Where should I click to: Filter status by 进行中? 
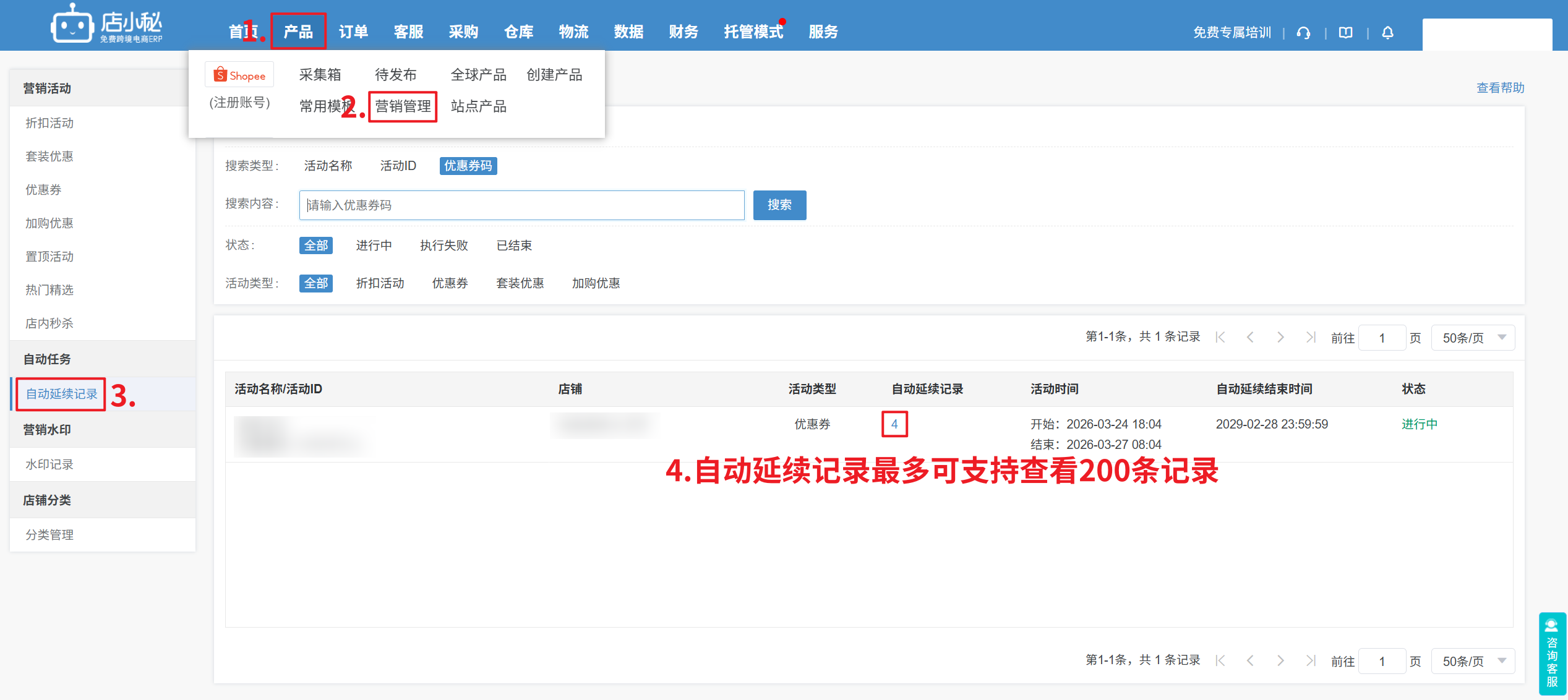click(x=374, y=245)
